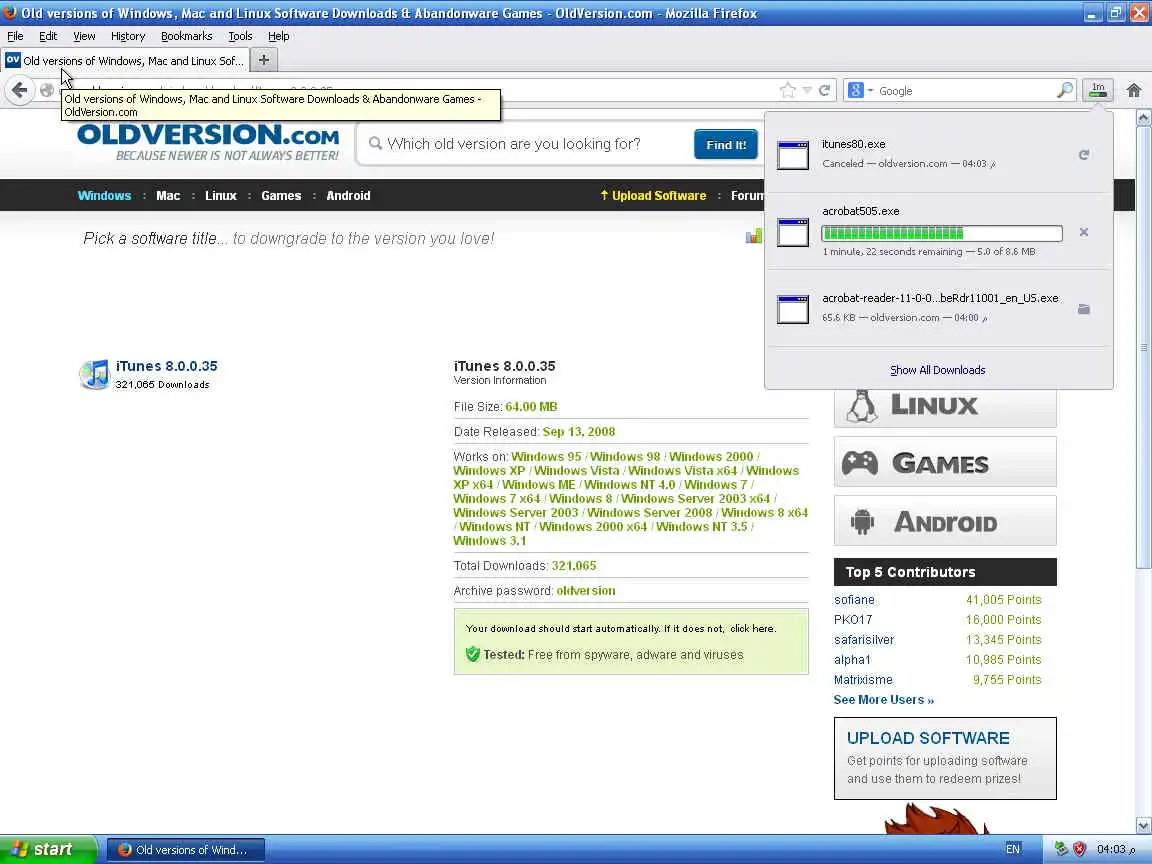Click the Games controller icon
This screenshot has width=1152, height=864.
point(860,463)
